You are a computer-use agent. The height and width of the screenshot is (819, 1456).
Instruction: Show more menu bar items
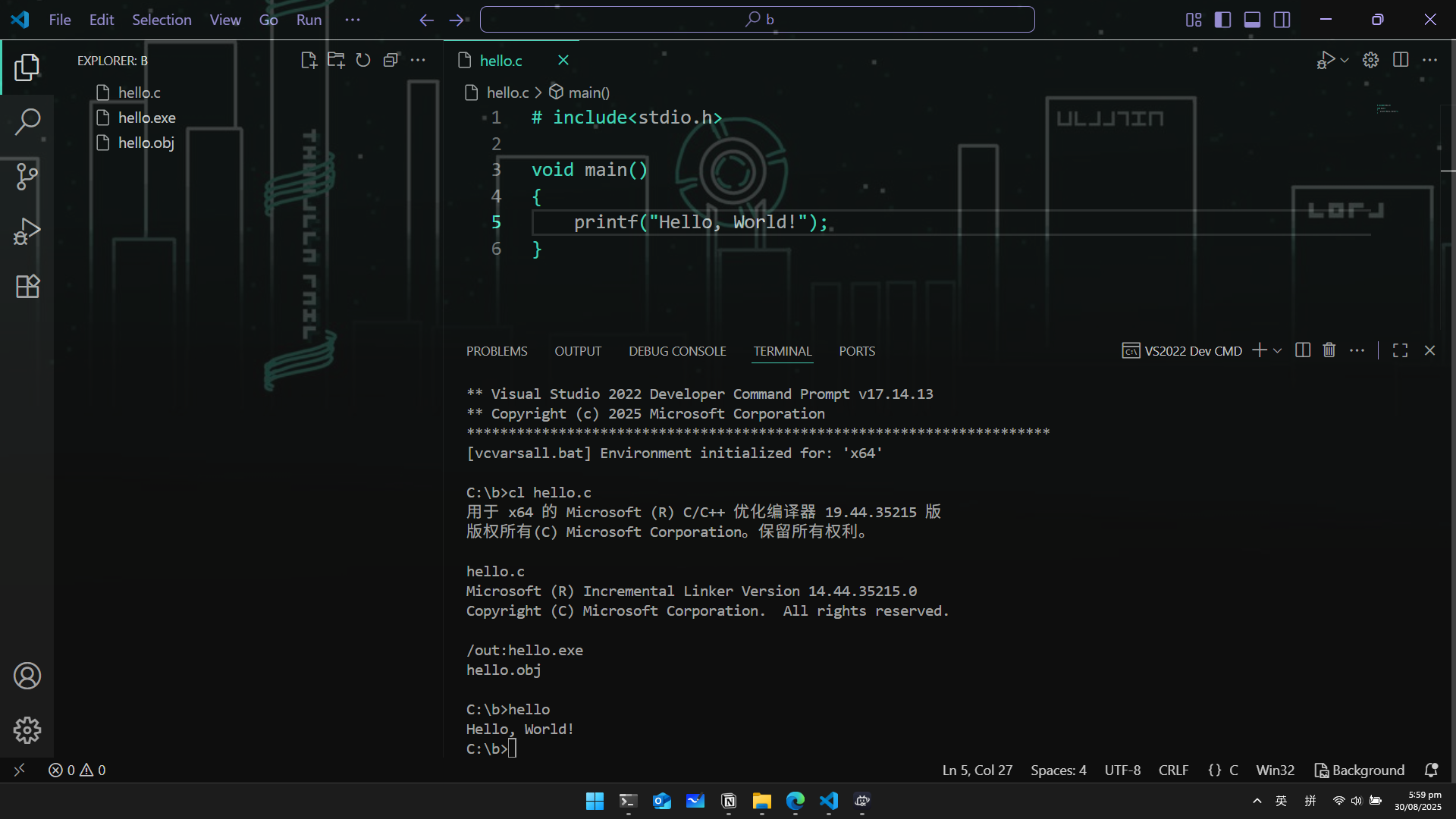pos(353,20)
